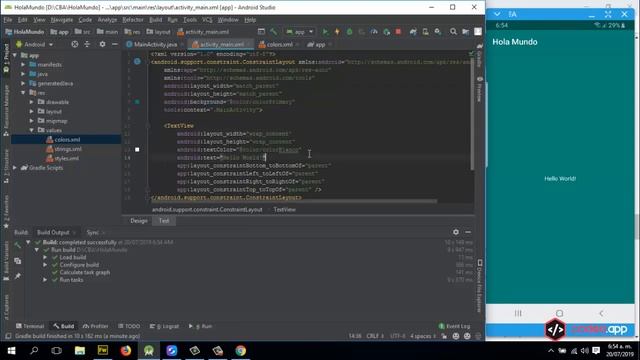Click the pin icon in Build panel

pyautogui.click(x=18, y=276)
